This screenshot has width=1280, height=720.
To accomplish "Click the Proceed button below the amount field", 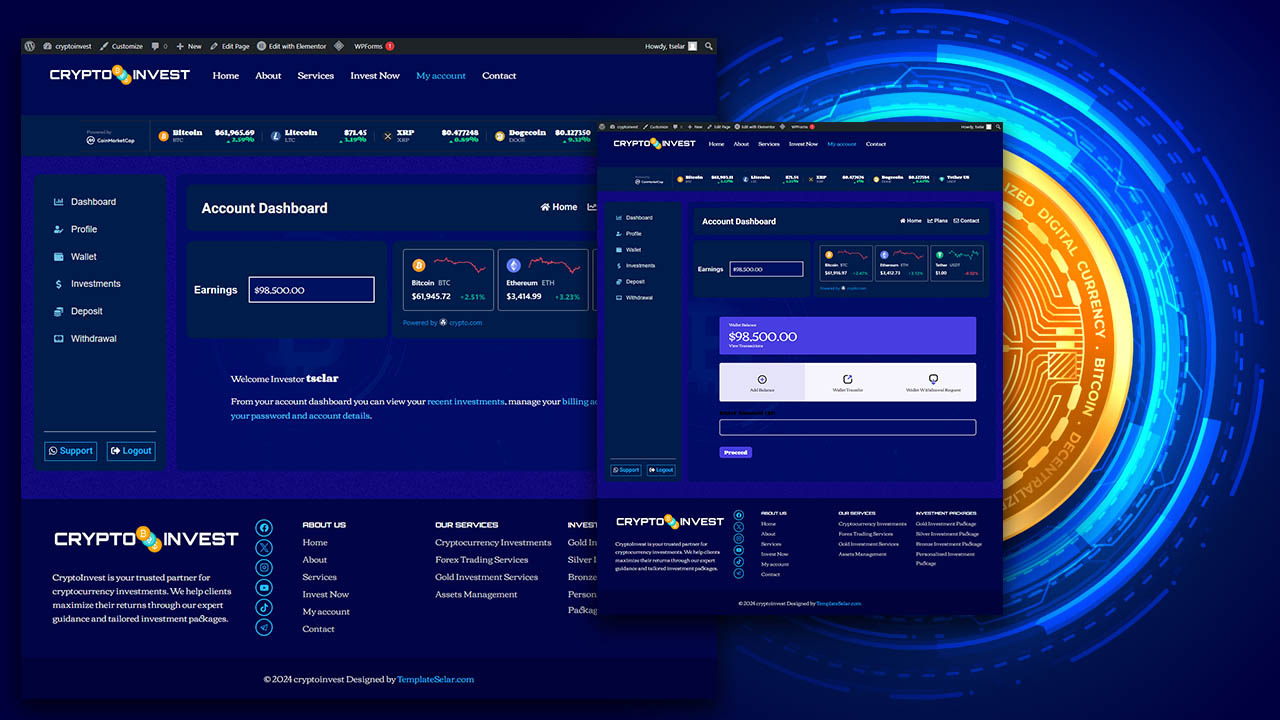I will click(735, 452).
